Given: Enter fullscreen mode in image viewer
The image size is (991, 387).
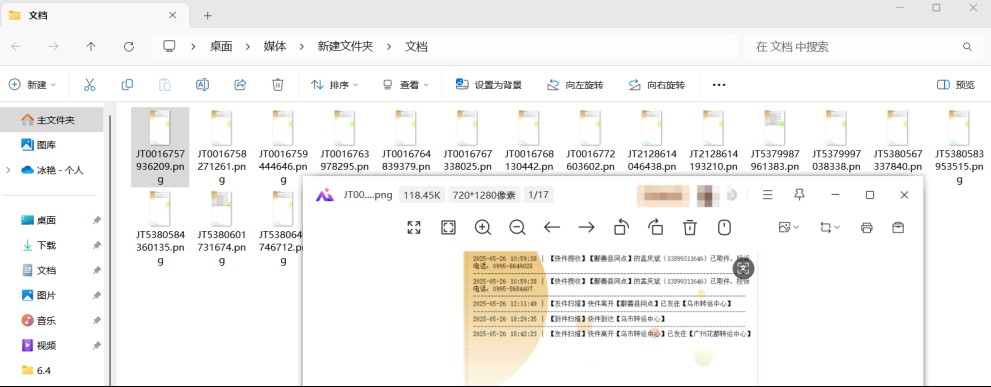Looking at the screenshot, I should pos(414,228).
